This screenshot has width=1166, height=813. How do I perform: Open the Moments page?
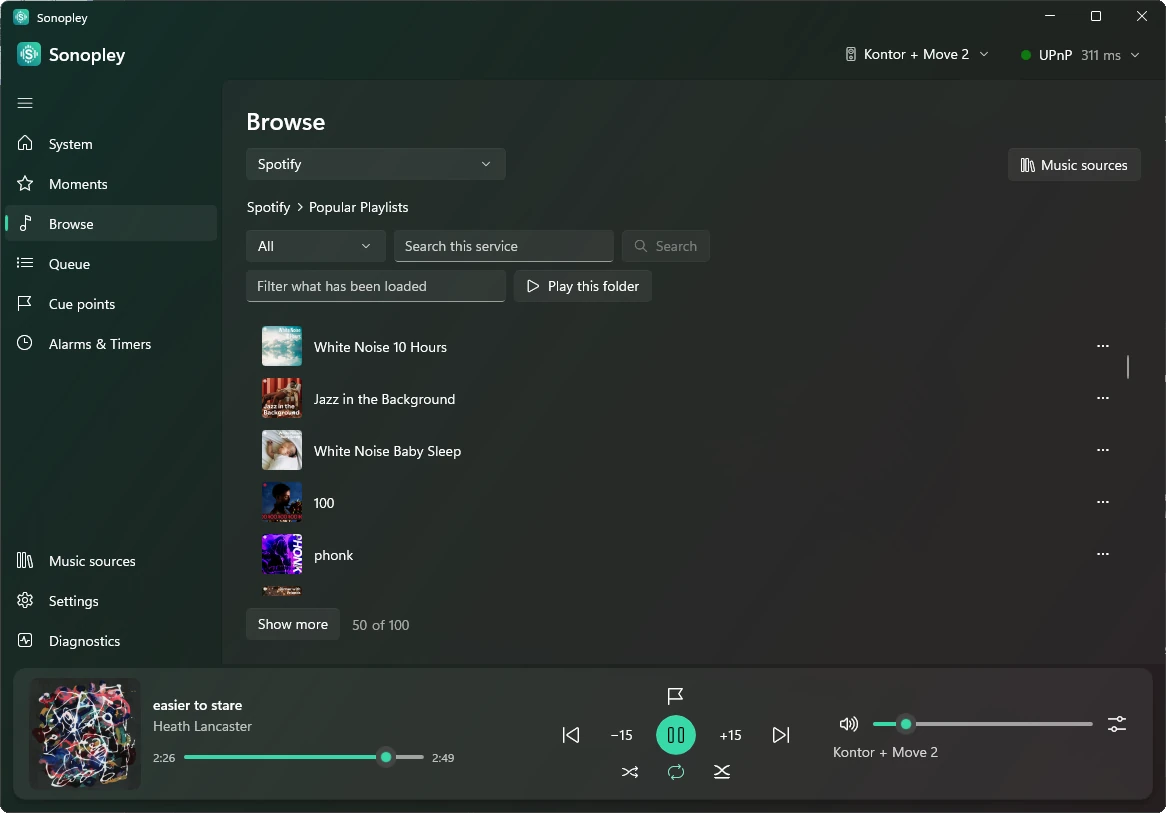click(x=111, y=184)
